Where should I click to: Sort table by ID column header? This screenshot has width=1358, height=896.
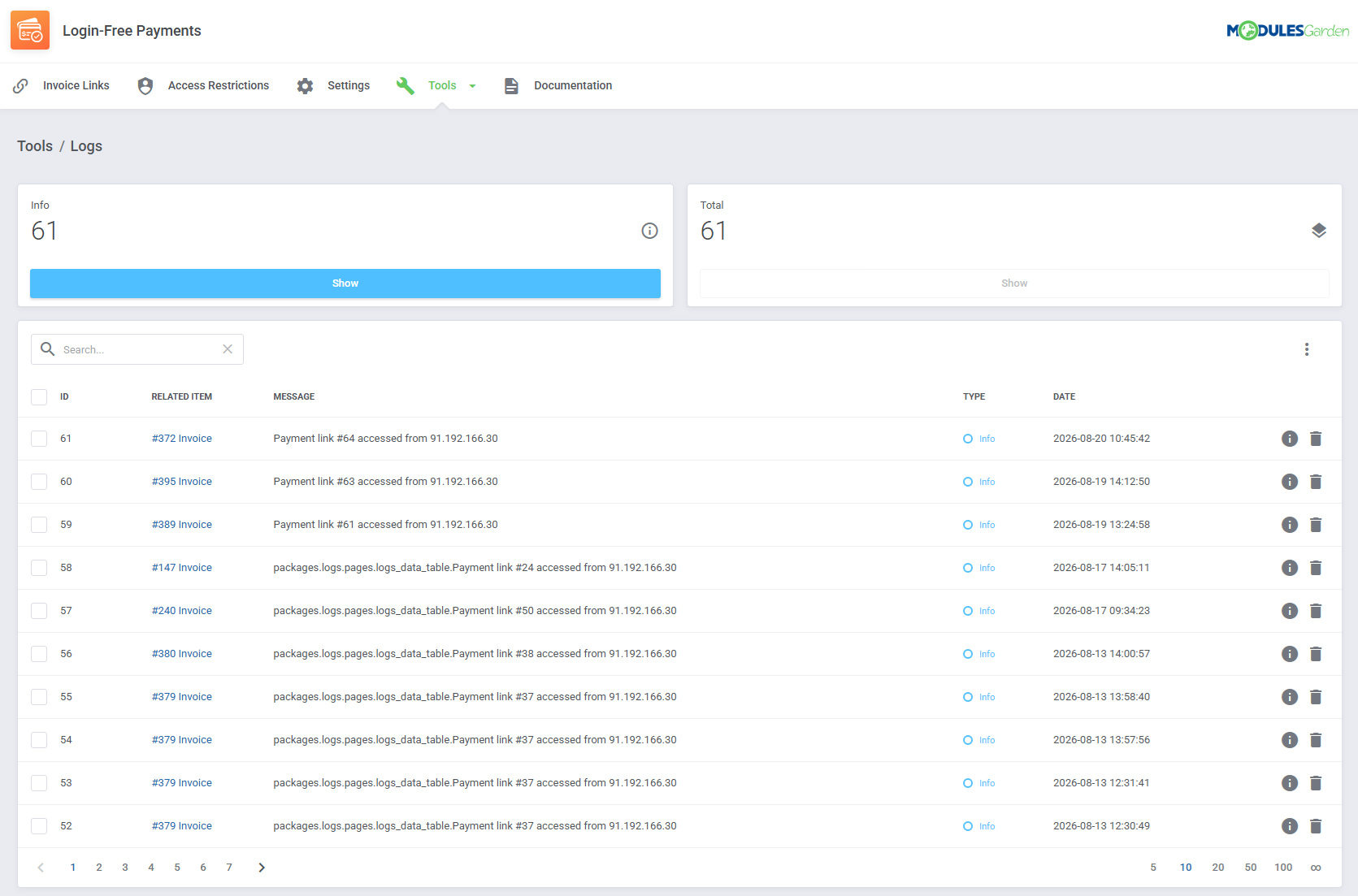click(x=64, y=397)
